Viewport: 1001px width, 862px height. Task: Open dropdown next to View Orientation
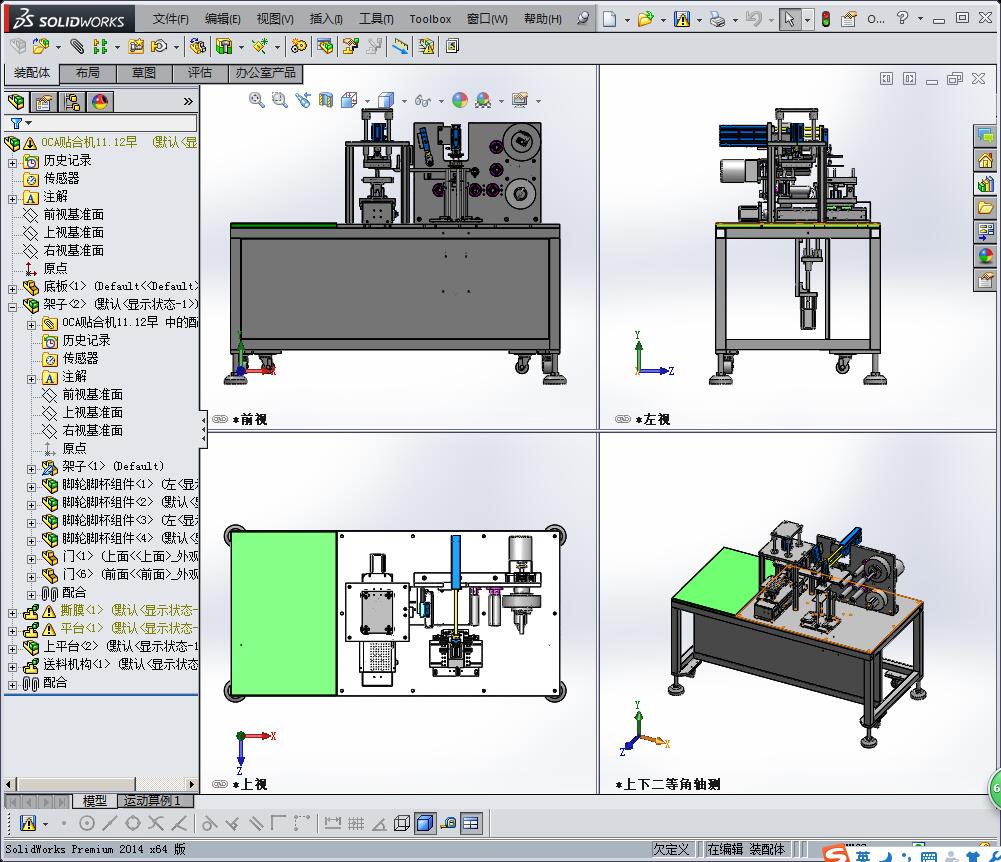tap(367, 102)
